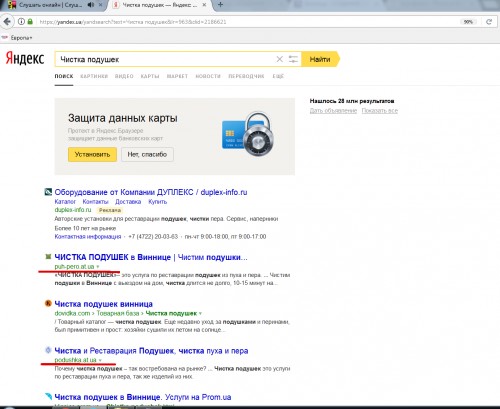Open Доставка sitelink under ДУПЛЕКС ad
Image resolution: width=500 pixels, height=409 pixels.
click(x=128, y=202)
